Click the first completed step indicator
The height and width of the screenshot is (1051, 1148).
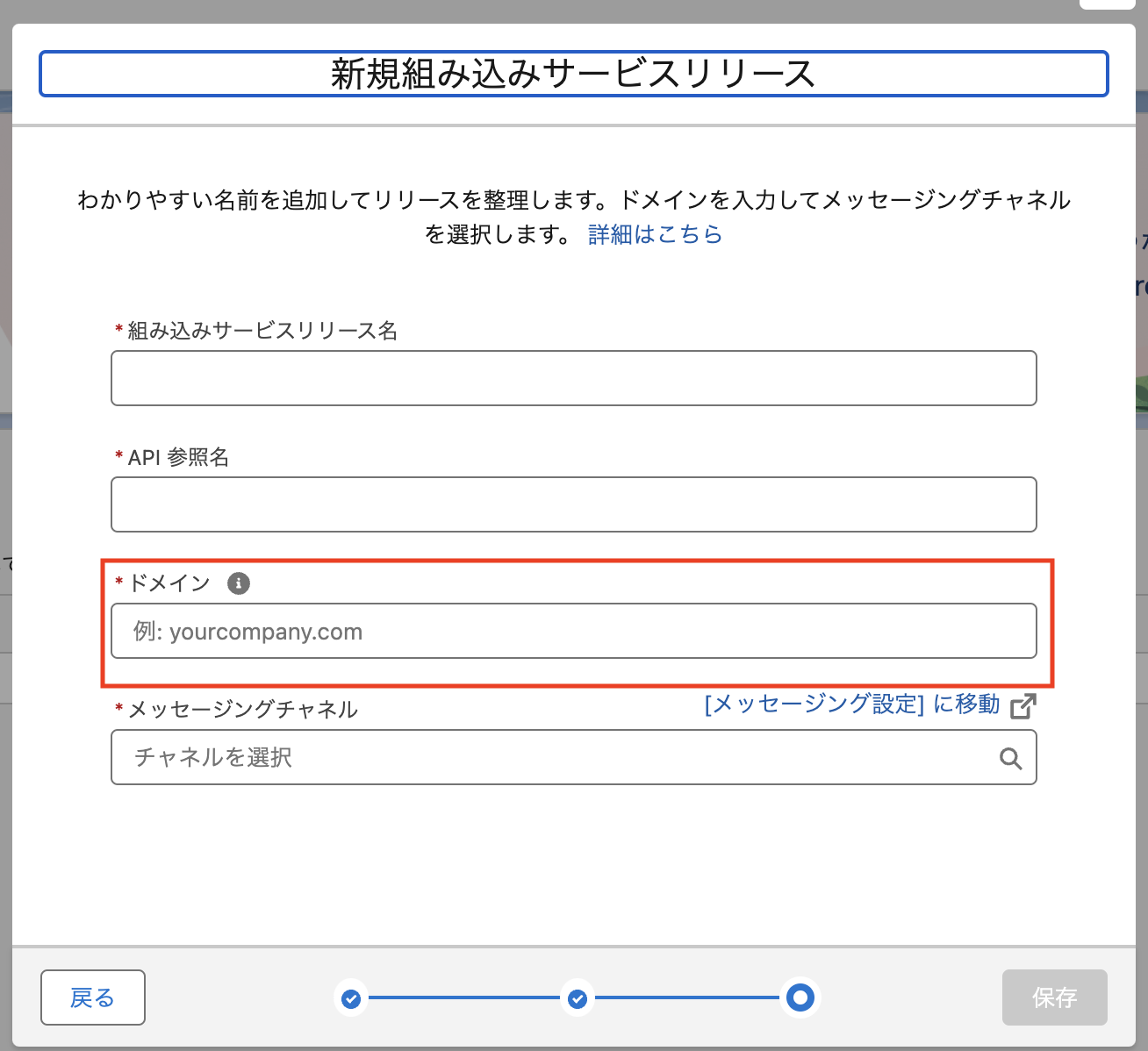click(351, 998)
